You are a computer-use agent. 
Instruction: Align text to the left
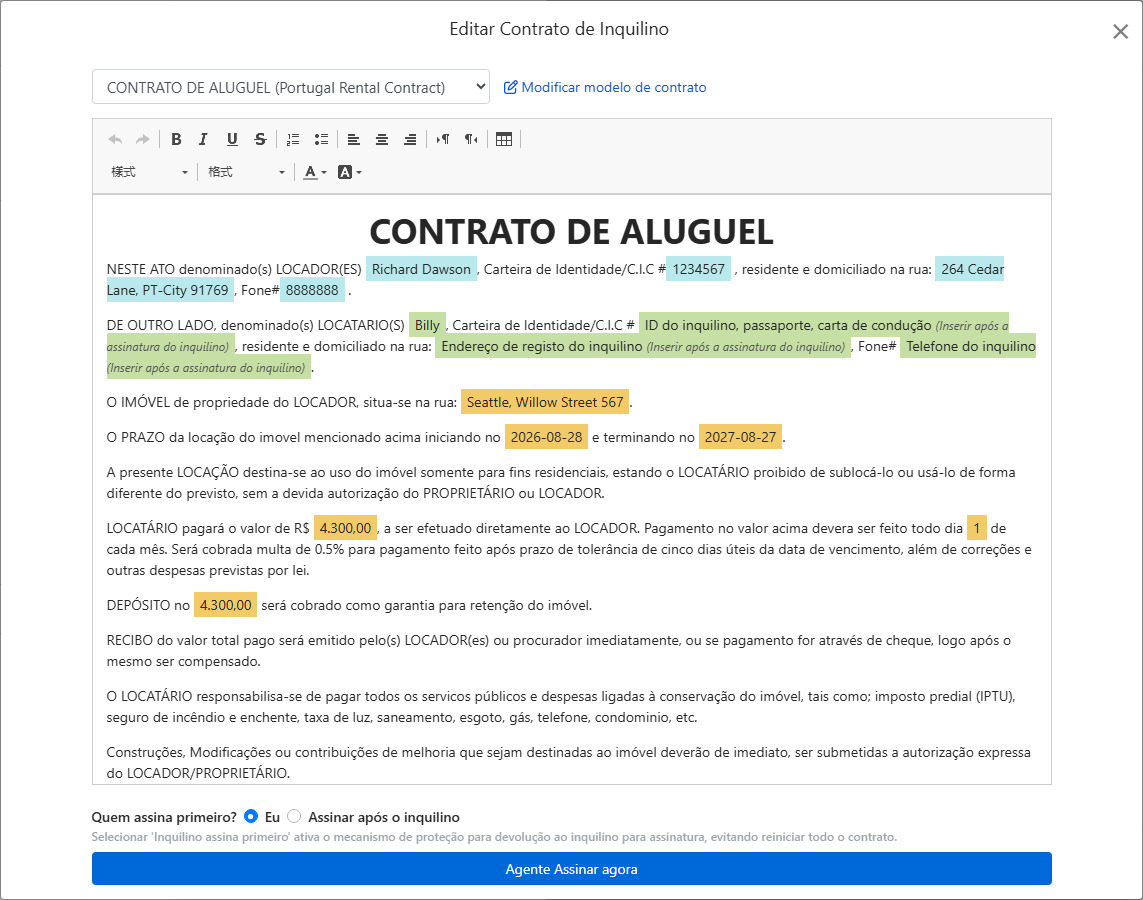pyautogui.click(x=354, y=139)
